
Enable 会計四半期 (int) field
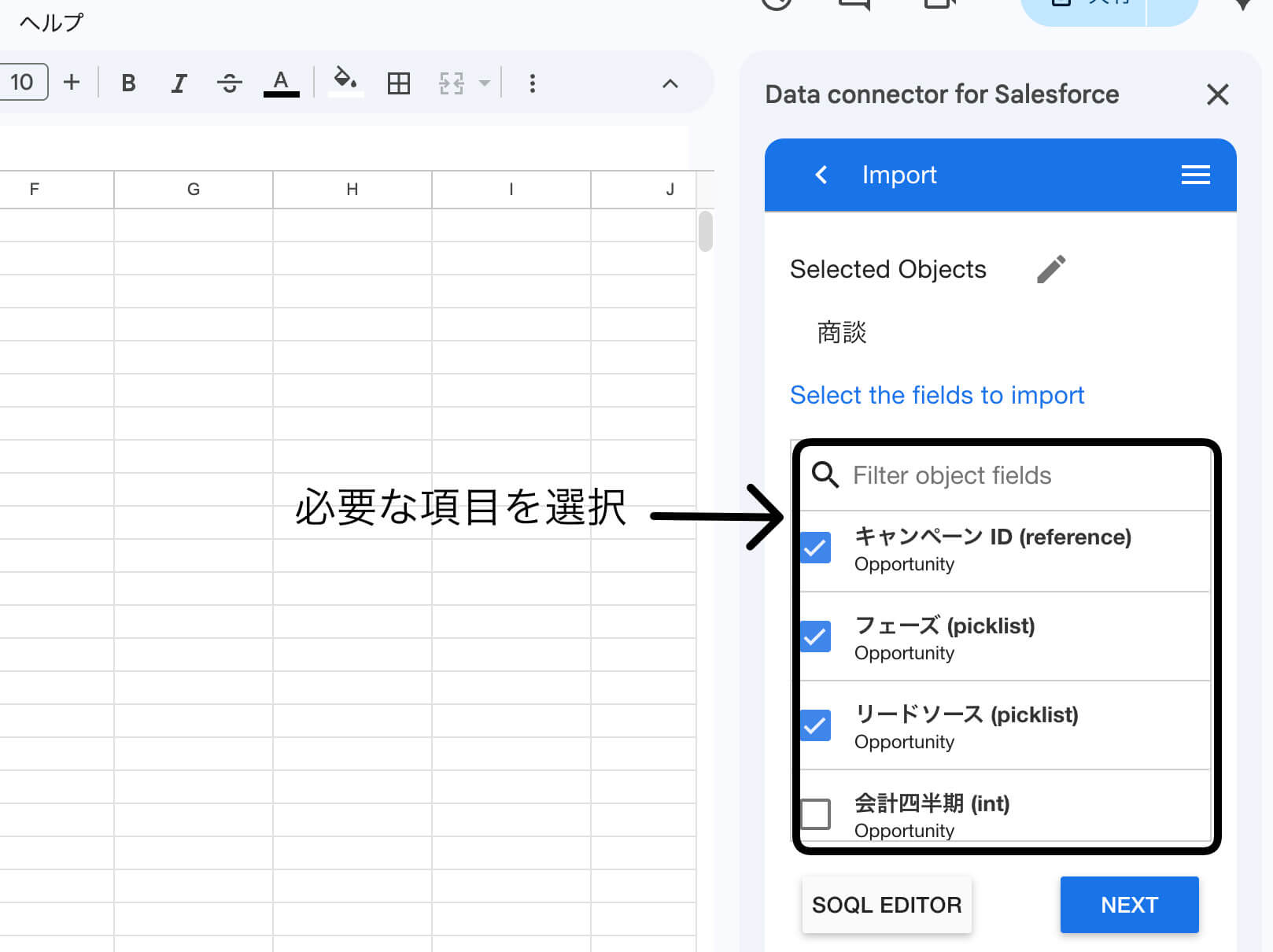coord(815,814)
